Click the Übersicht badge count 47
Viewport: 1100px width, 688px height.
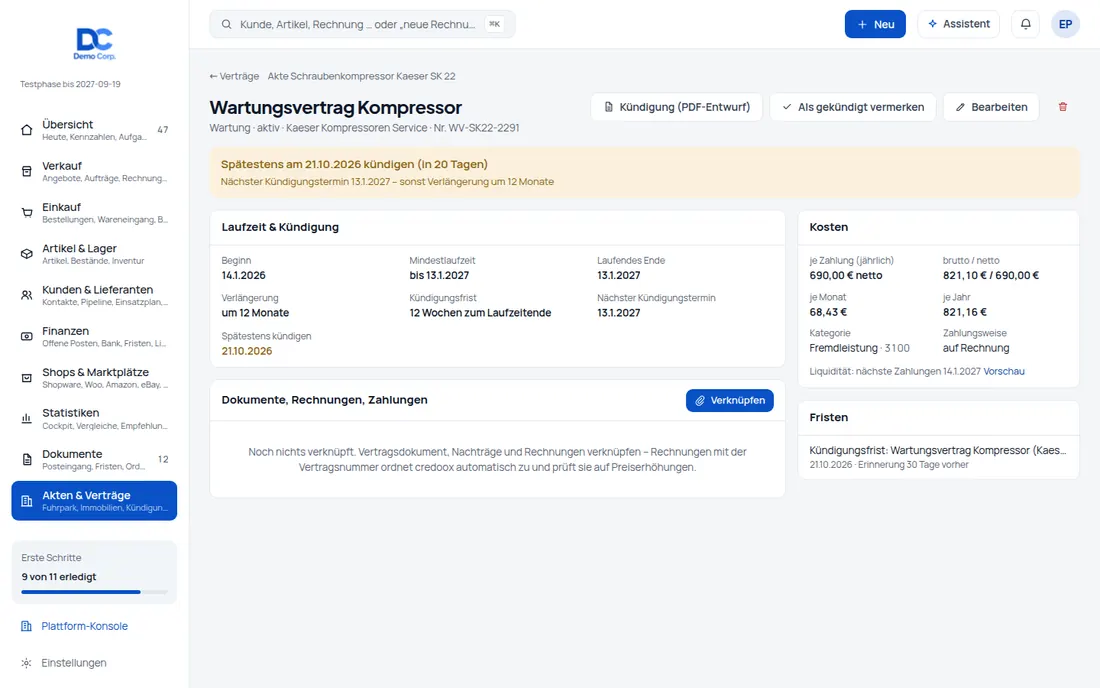pos(163,130)
